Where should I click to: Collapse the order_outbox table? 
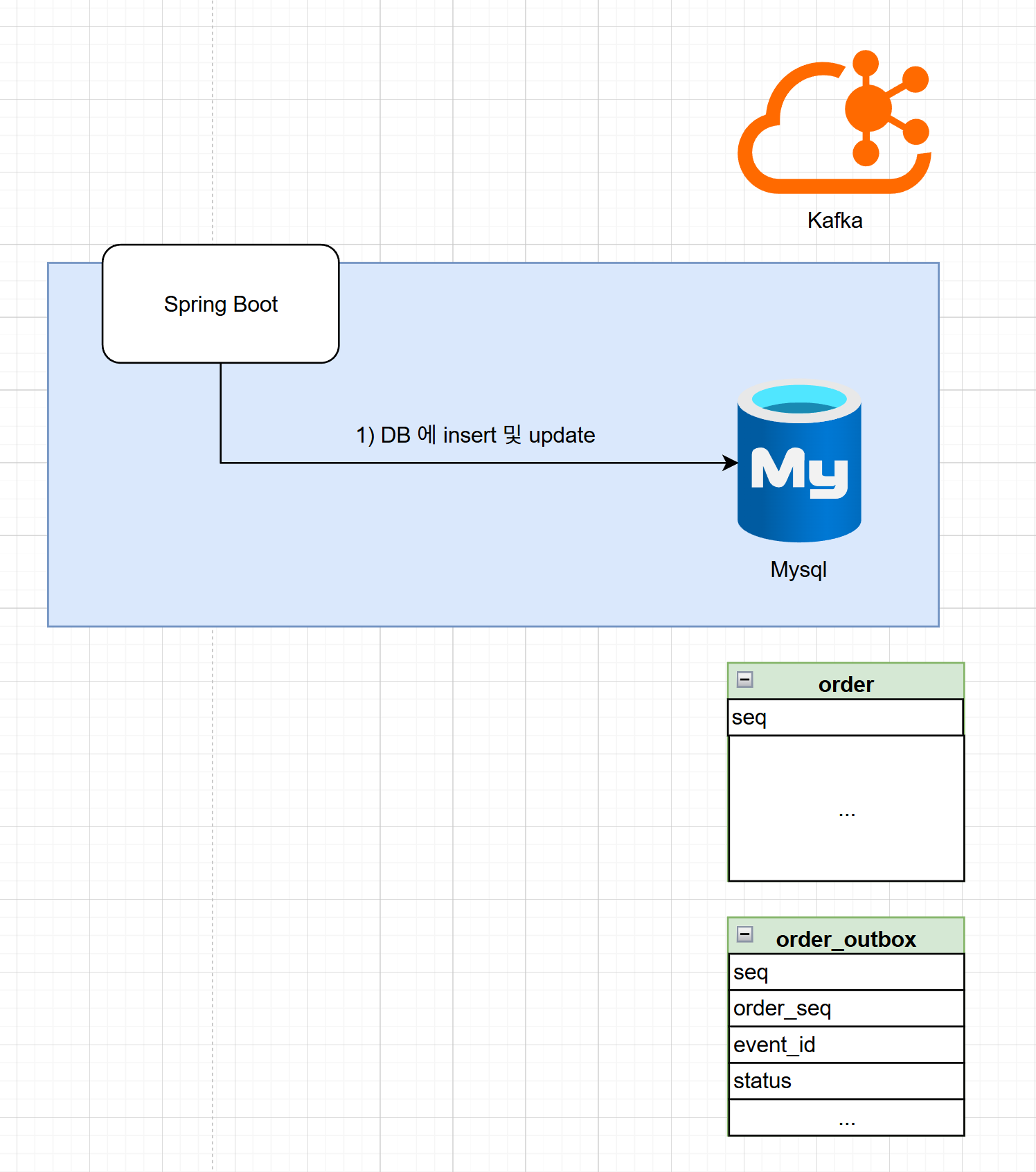745,934
